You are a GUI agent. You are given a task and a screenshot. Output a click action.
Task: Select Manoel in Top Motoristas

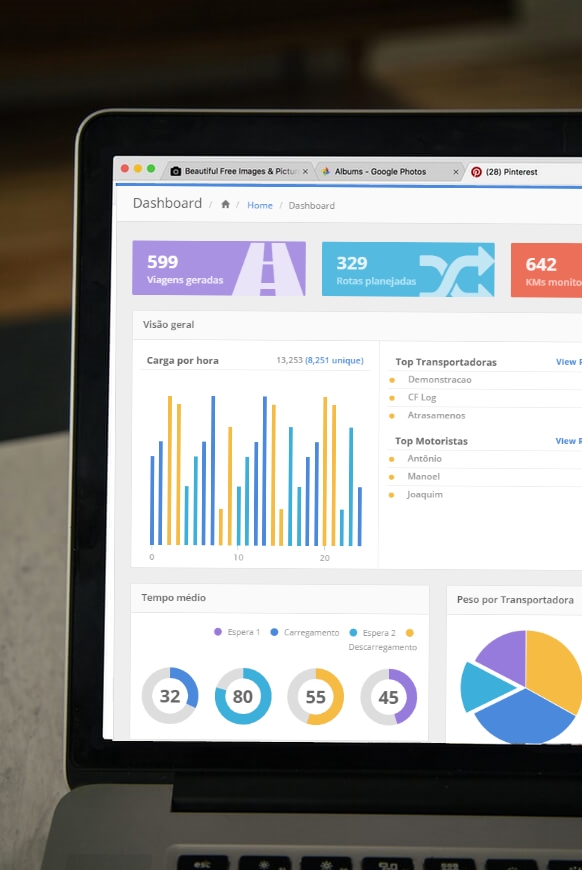coord(423,476)
